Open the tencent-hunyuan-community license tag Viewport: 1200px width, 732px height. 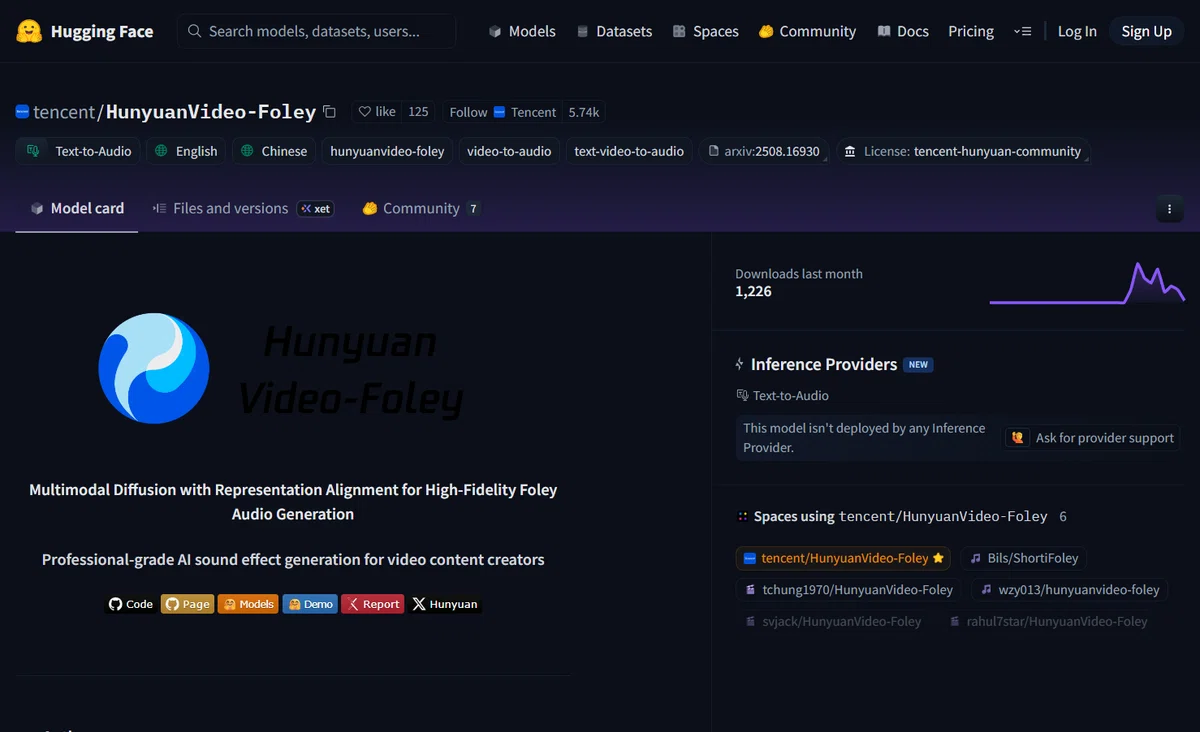(x=963, y=151)
